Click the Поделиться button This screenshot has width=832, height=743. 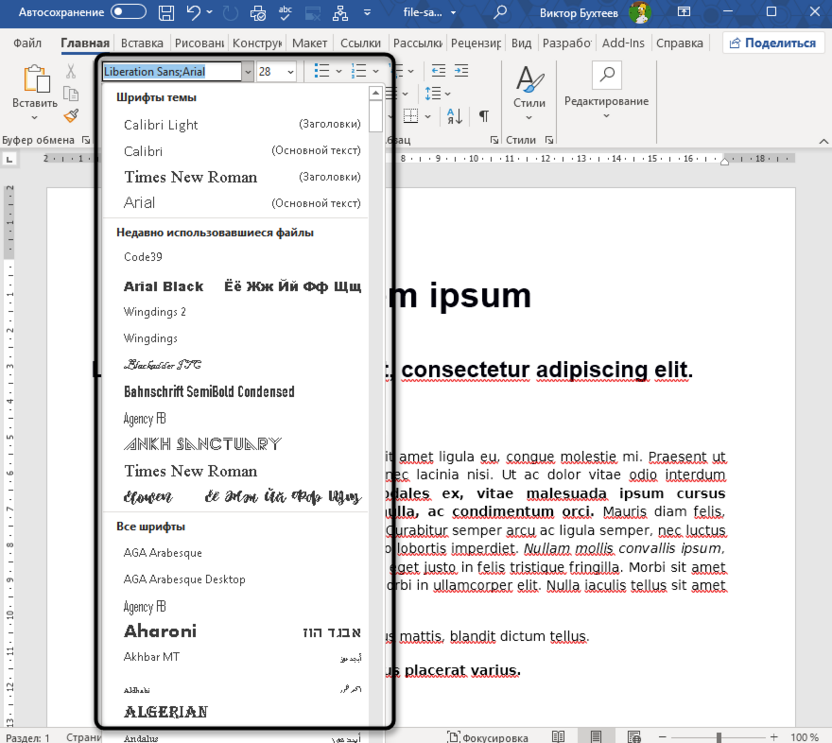[773, 43]
